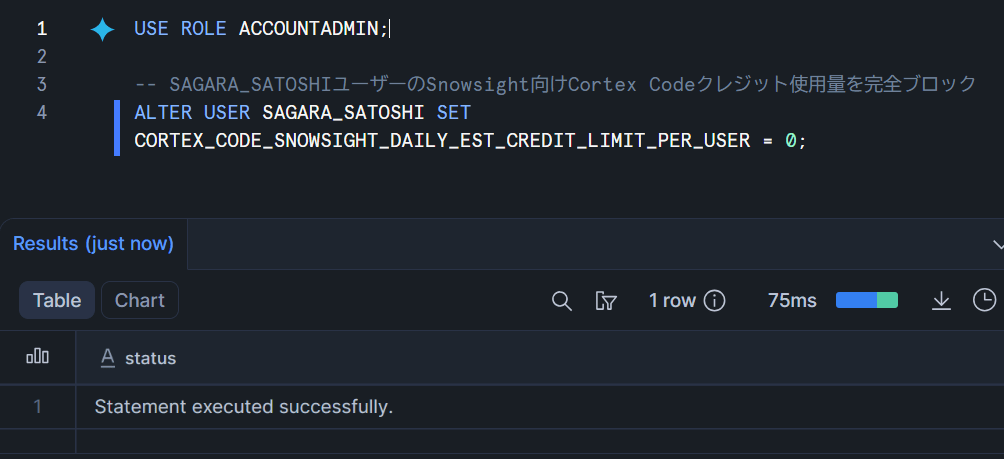Click row number 1 in results grid
Viewport: 1004px width, 459px height.
38,407
